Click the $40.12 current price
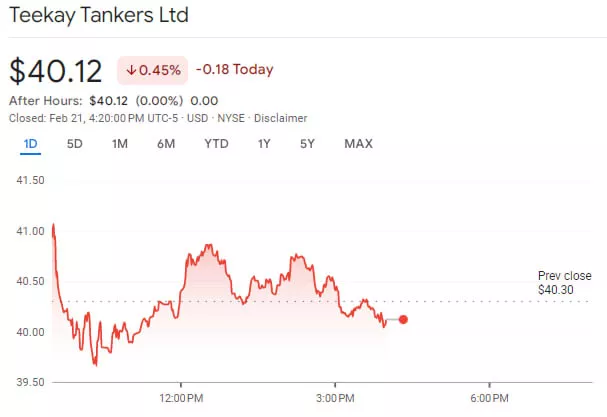 (x=56, y=71)
